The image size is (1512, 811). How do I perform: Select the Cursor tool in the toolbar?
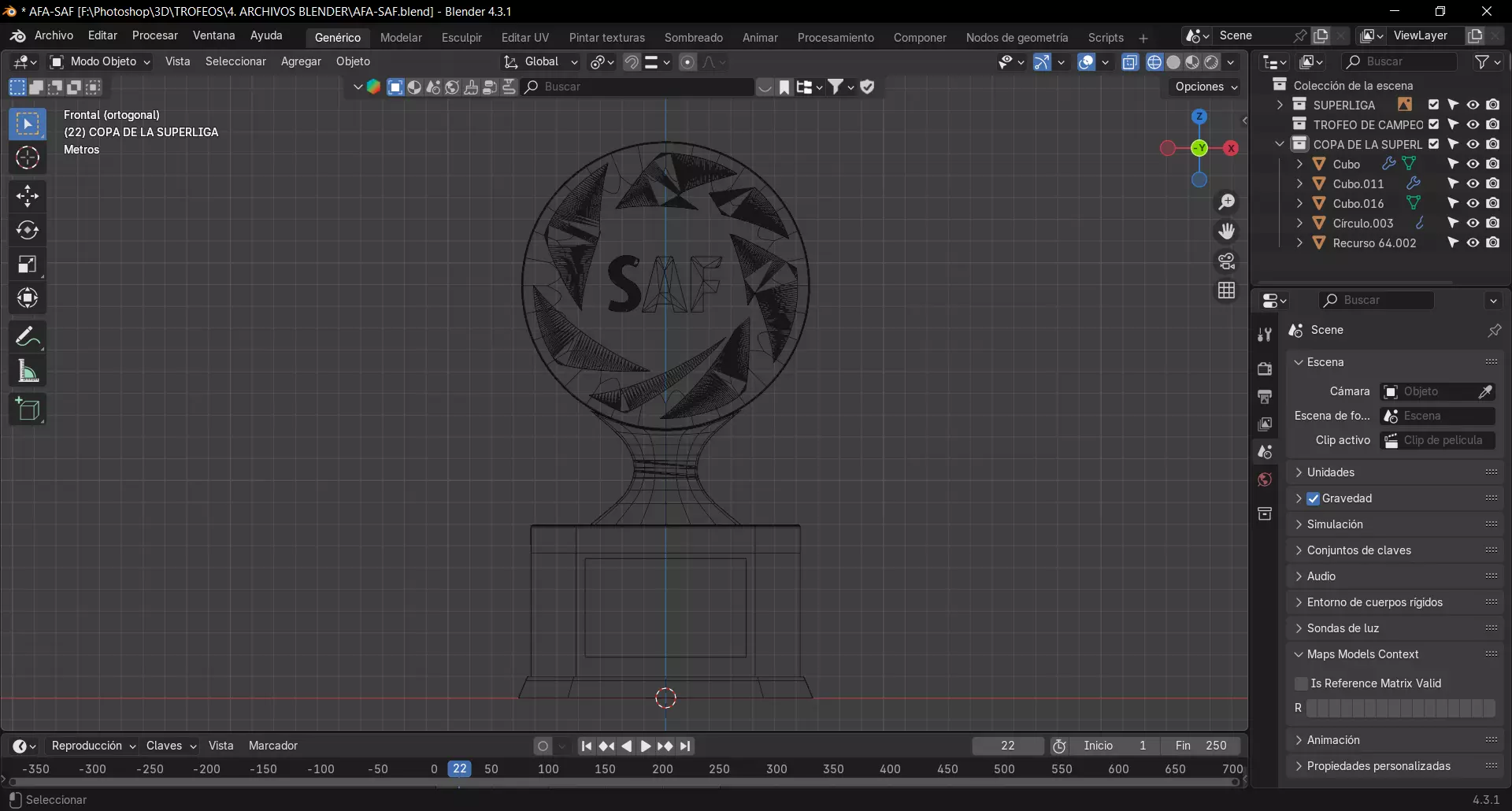pos(28,158)
